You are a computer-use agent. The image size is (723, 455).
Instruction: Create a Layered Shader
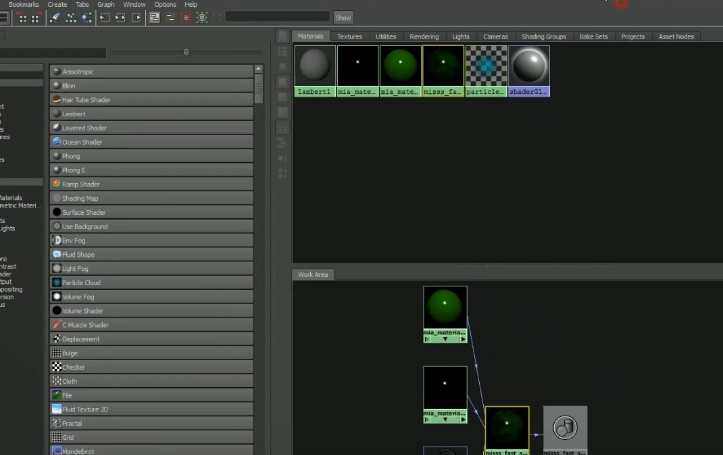(152, 128)
